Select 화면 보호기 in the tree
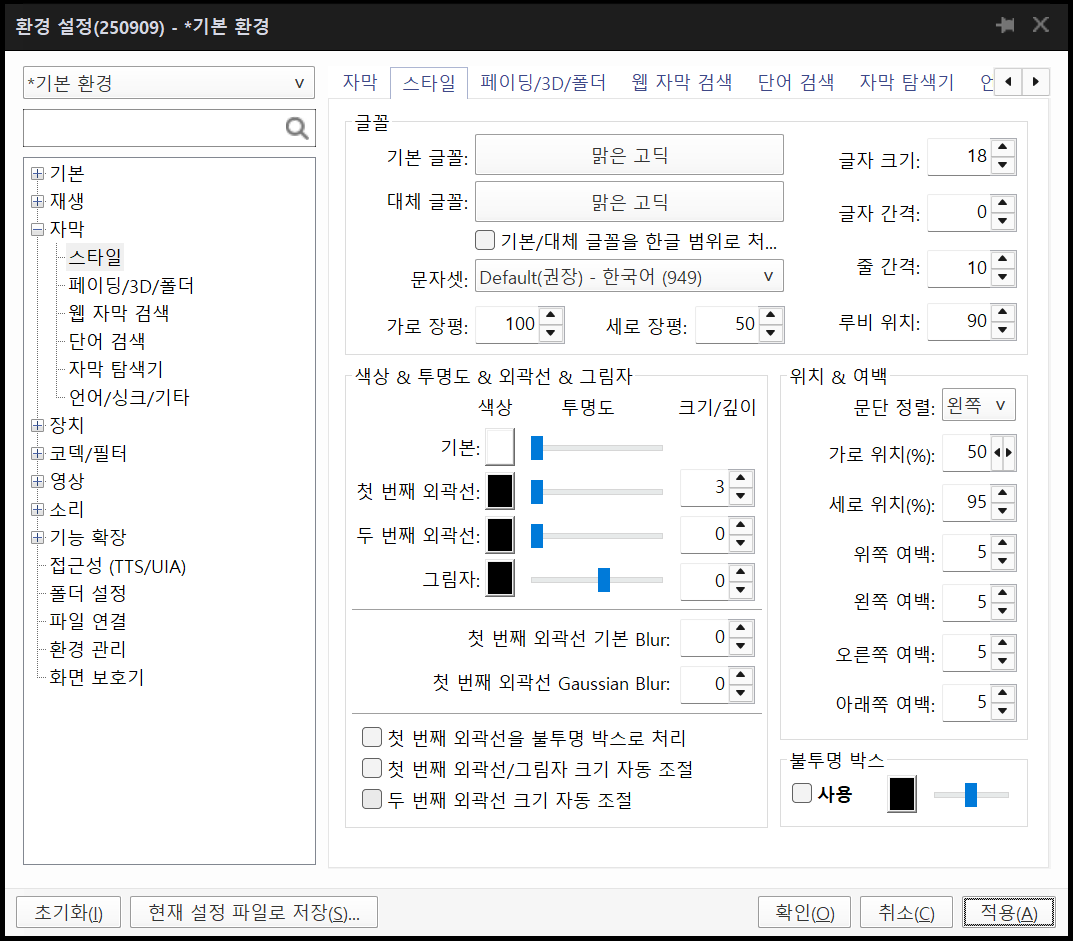 pos(96,678)
